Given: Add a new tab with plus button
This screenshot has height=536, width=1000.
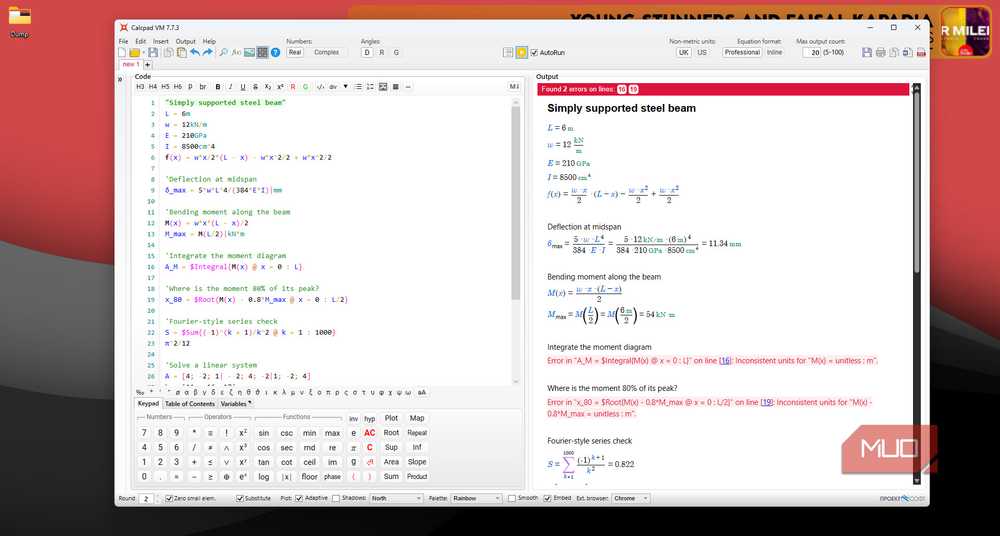Looking at the screenshot, I should [x=147, y=64].
